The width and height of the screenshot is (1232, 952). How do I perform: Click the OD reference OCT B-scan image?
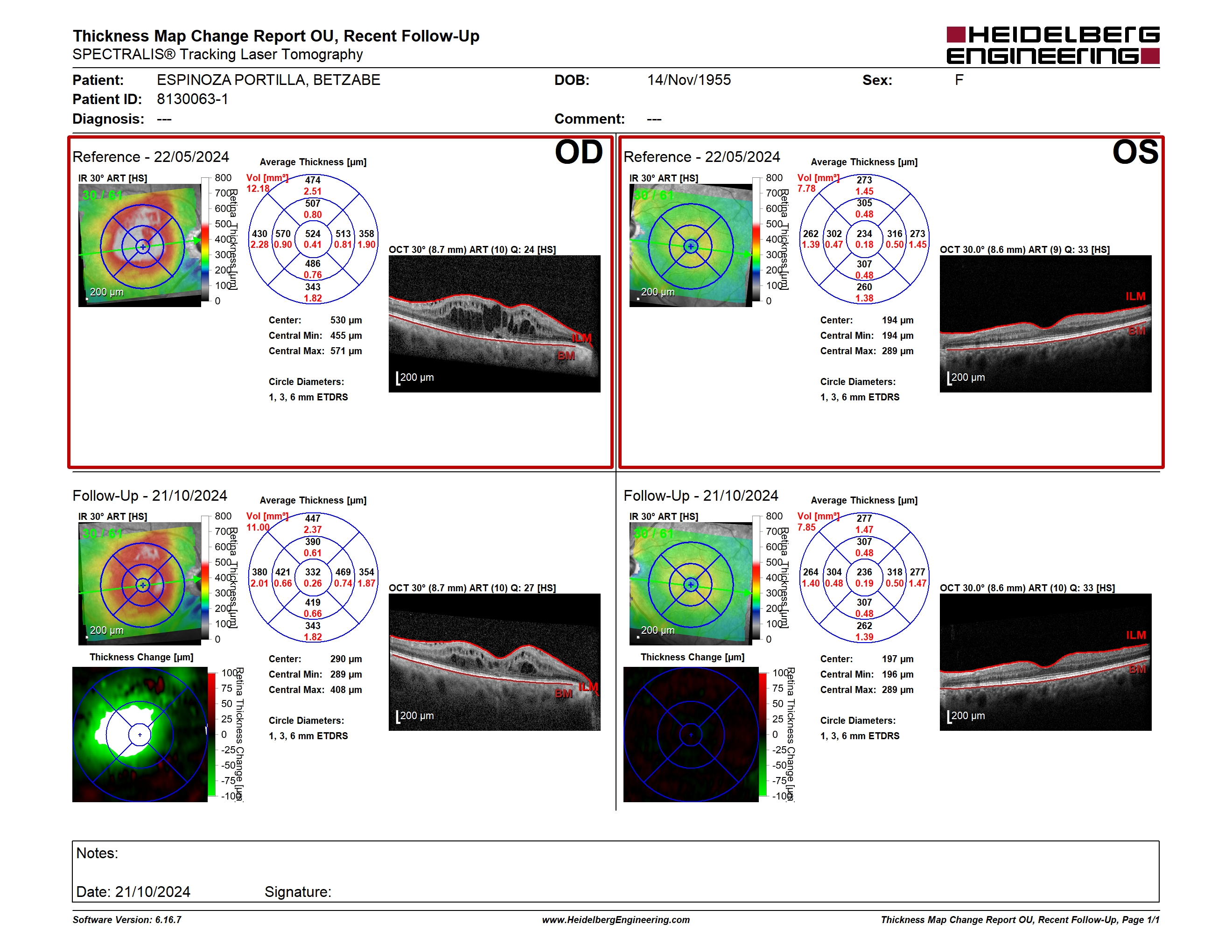(x=494, y=324)
